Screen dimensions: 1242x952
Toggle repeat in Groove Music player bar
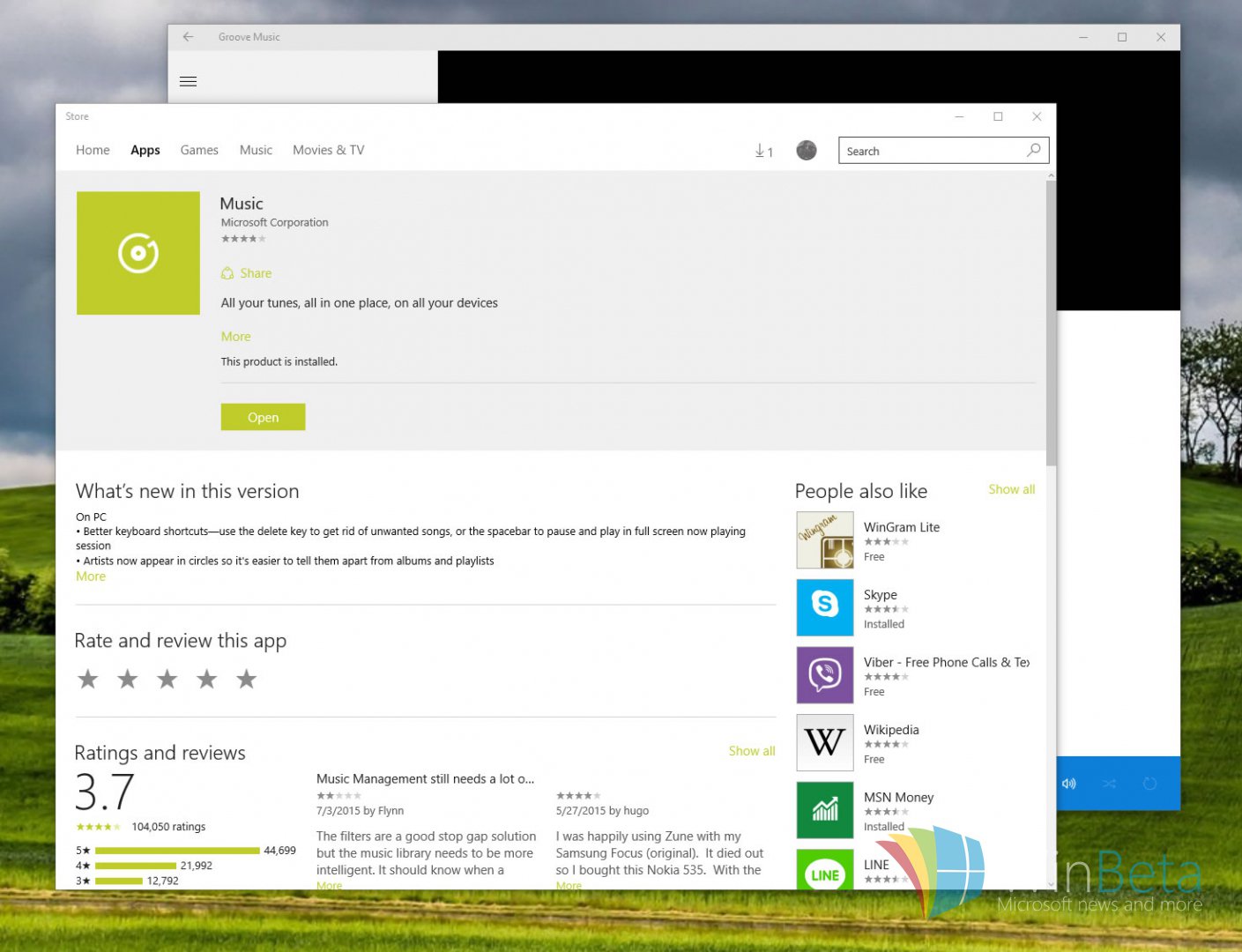pos(1149,784)
